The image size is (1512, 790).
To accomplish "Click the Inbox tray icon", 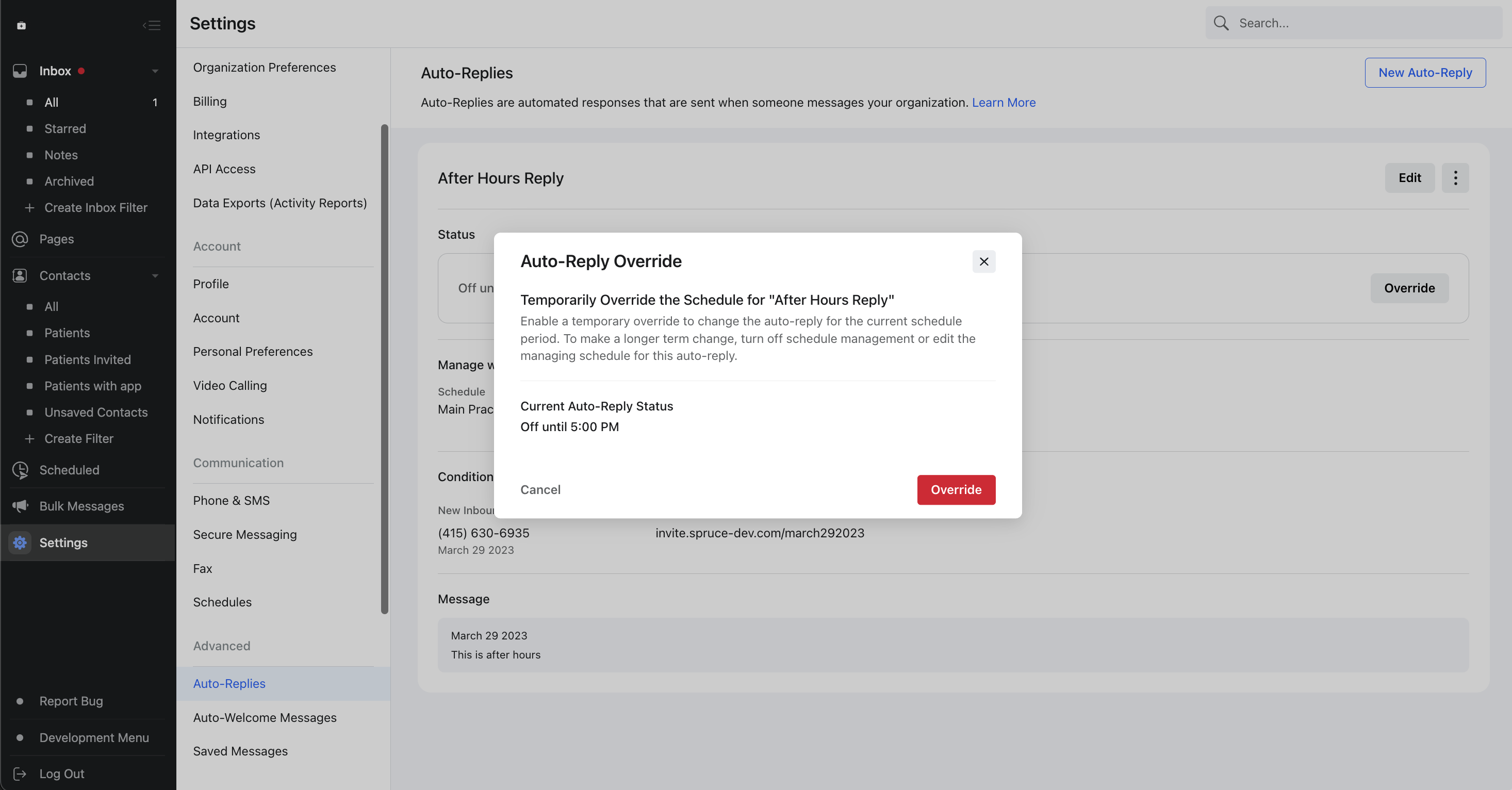I will pyautogui.click(x=20, y=71).
